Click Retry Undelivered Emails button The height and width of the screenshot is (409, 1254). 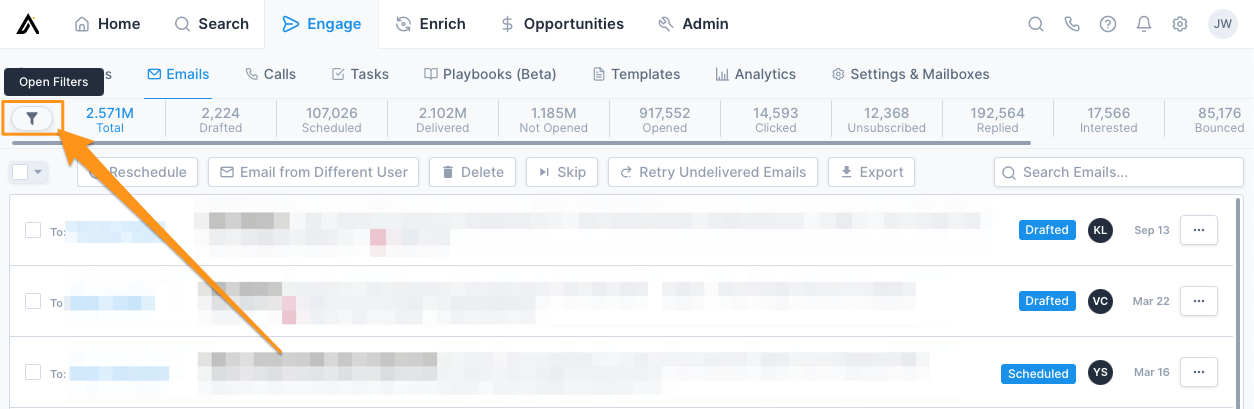point(713,172)
